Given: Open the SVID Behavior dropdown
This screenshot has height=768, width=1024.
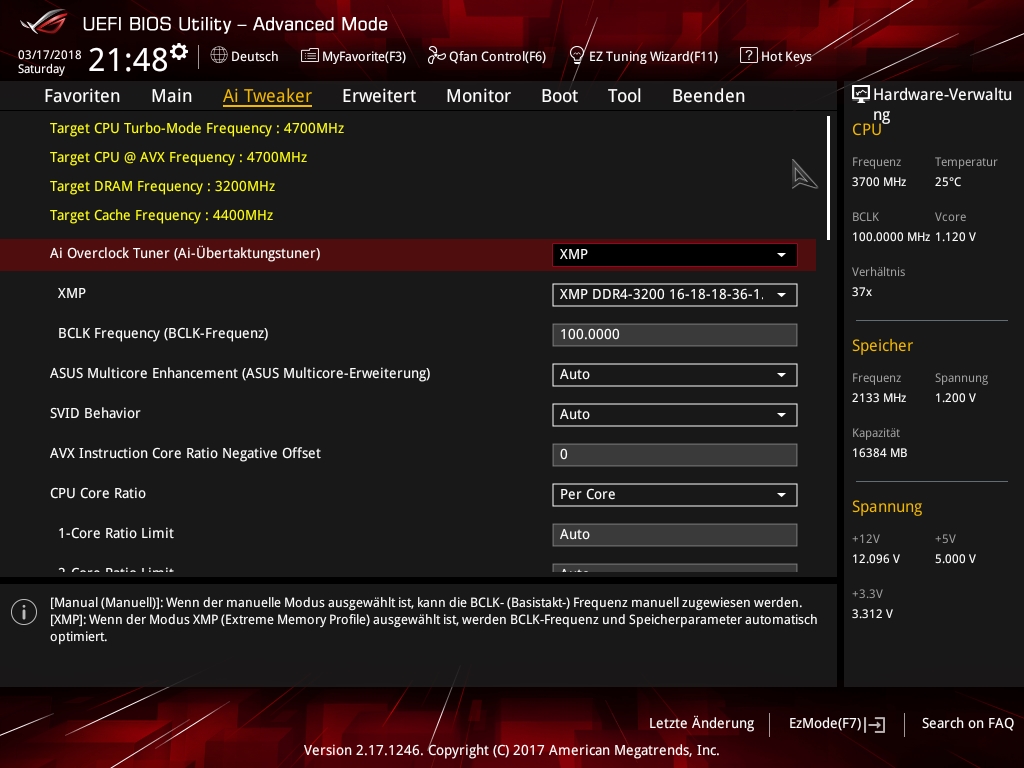Looking at the screenshot, I should tap(675, 415).
